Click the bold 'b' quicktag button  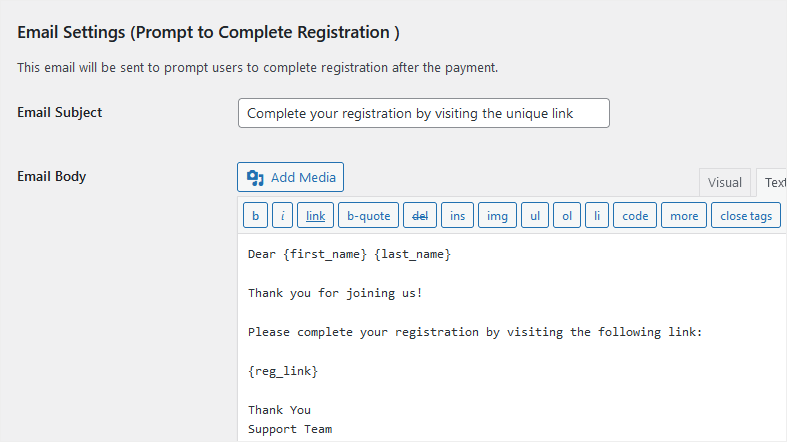[255, 215]
